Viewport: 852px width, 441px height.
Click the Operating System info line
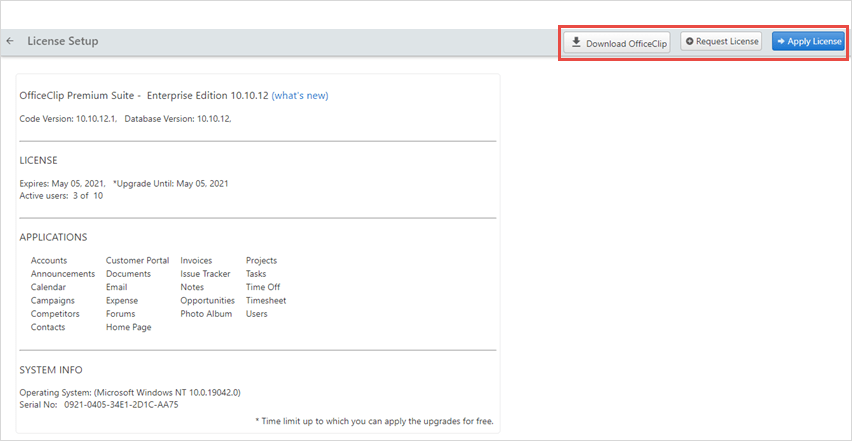click(x=130, y=392)
